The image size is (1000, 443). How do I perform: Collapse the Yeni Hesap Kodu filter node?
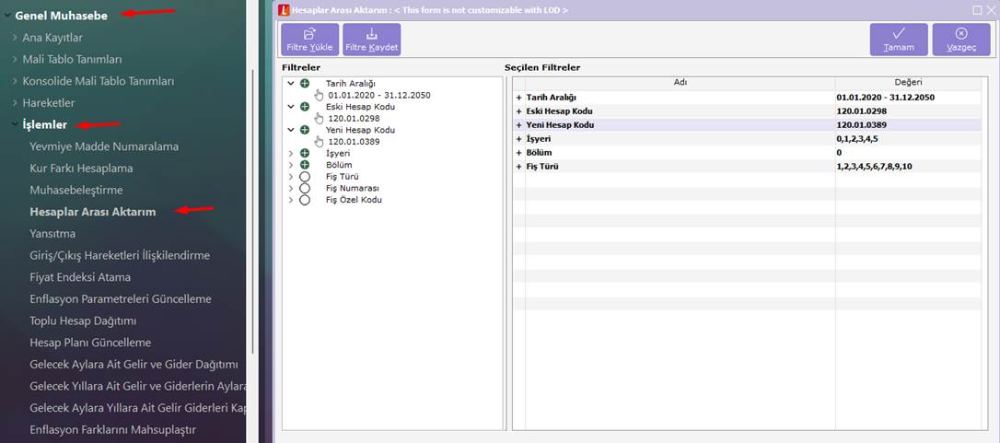tap(291, 129)
